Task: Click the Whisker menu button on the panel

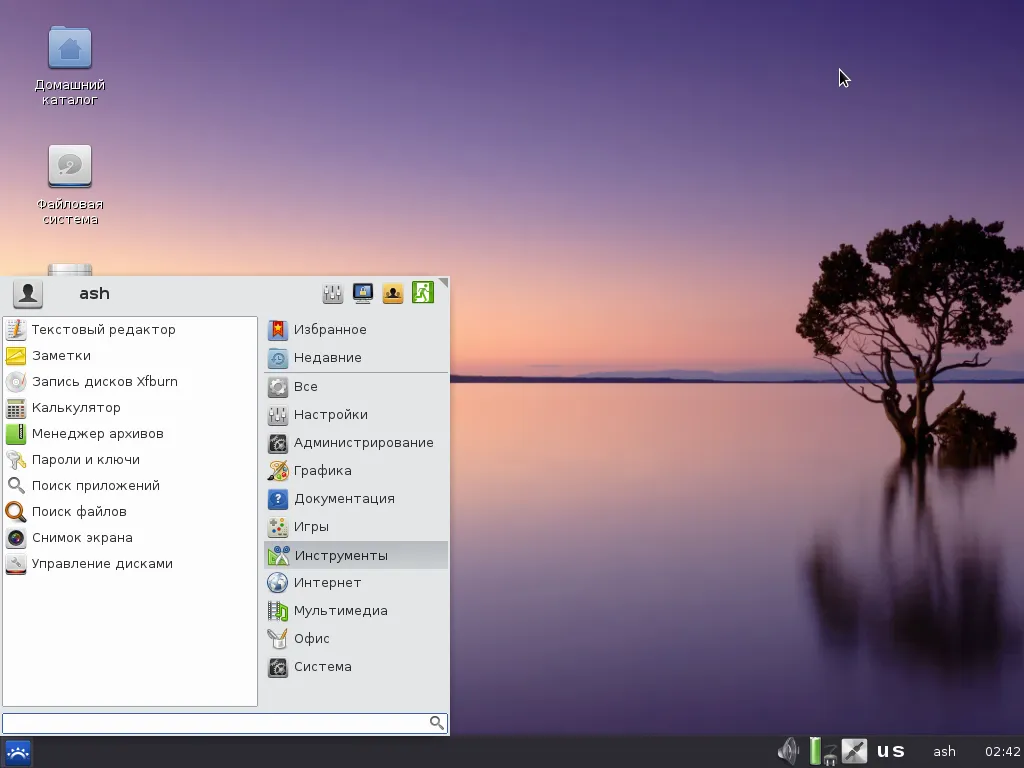Action: (x=18, y=753)
